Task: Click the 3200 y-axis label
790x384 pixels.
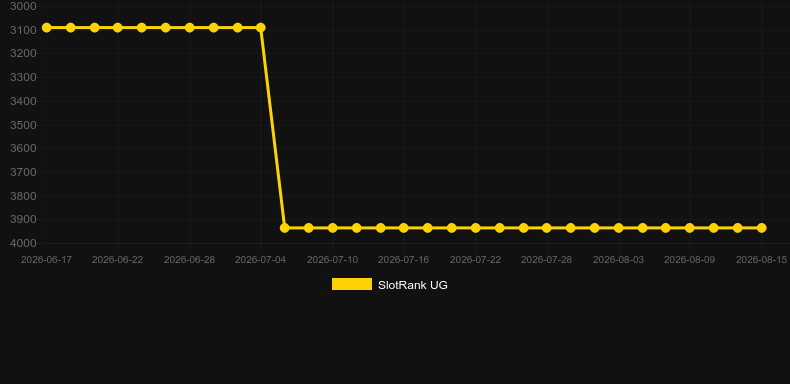Action: click(23, 53)
